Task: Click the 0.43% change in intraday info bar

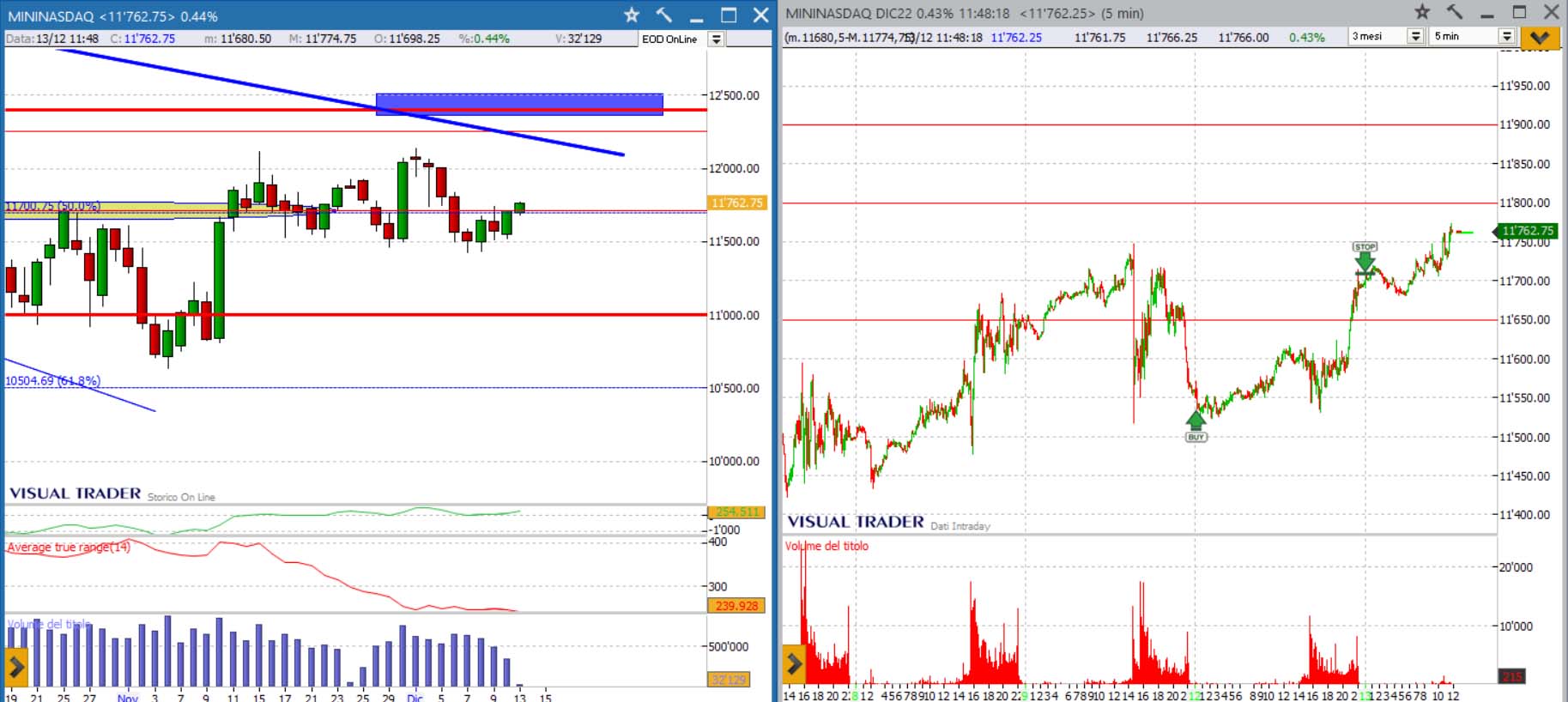Action: (x=1306, y=38)
